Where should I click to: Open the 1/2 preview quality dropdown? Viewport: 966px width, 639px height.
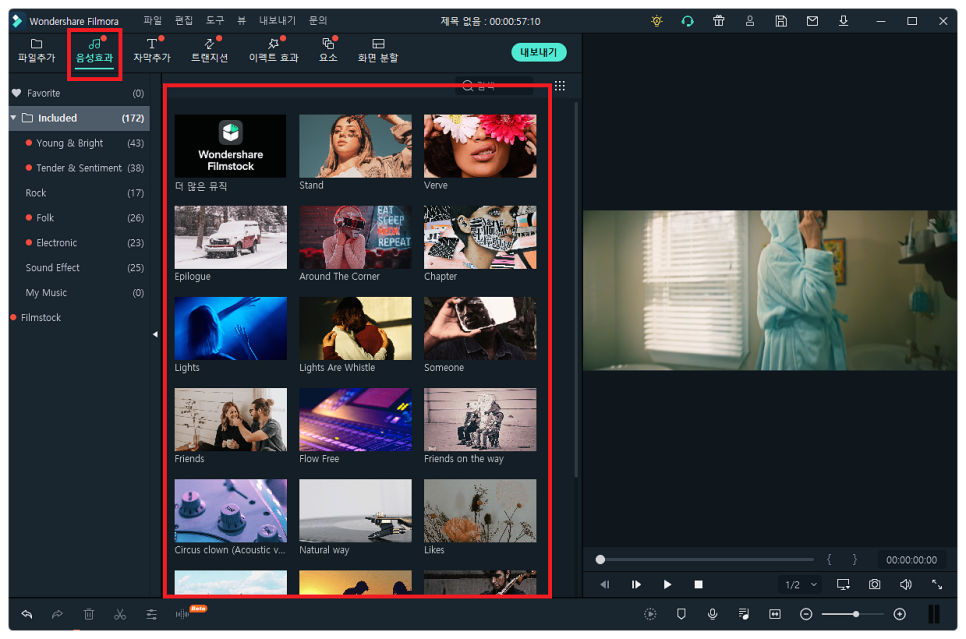[800, 584]
